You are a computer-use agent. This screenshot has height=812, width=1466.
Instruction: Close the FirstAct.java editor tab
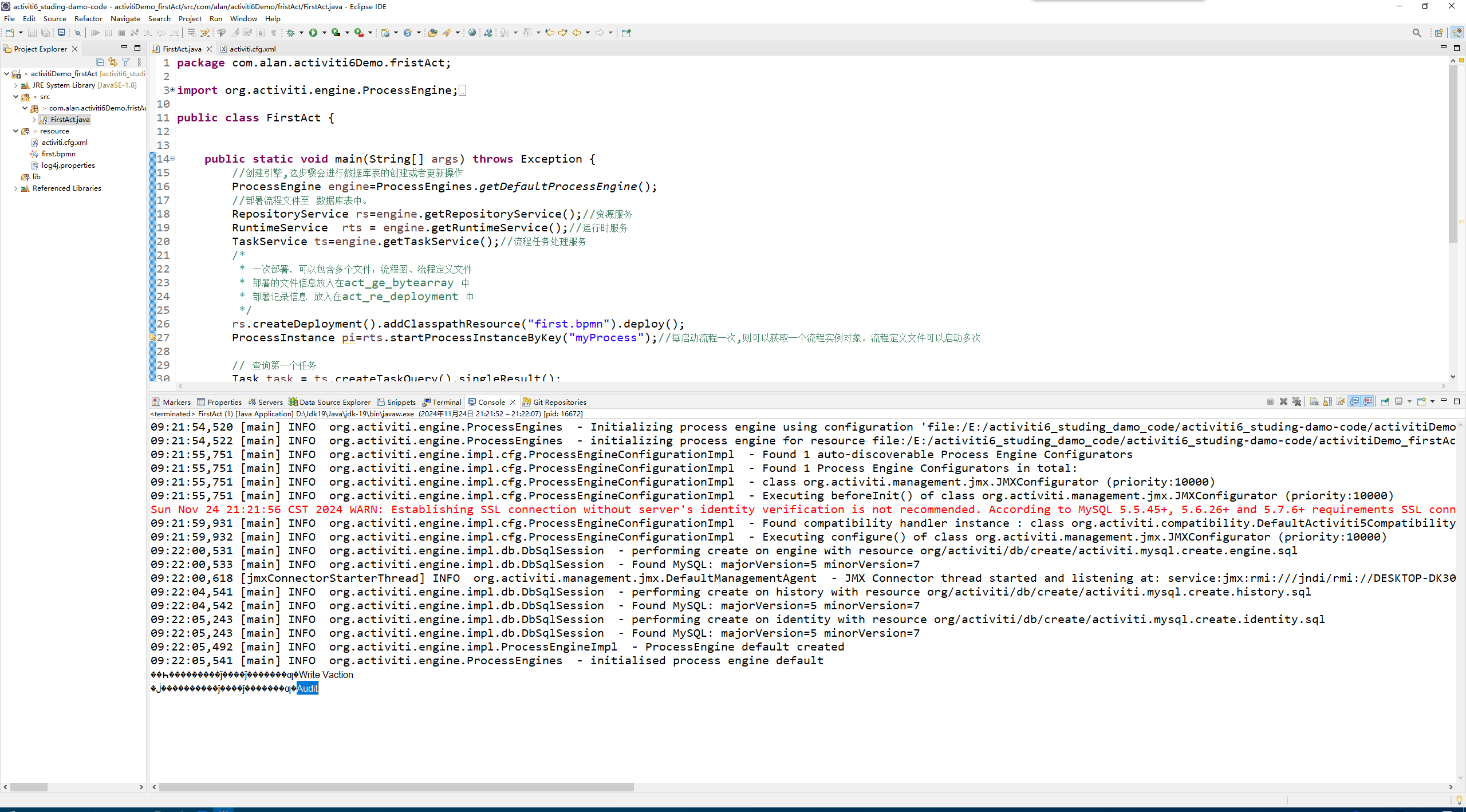(209, 49)
